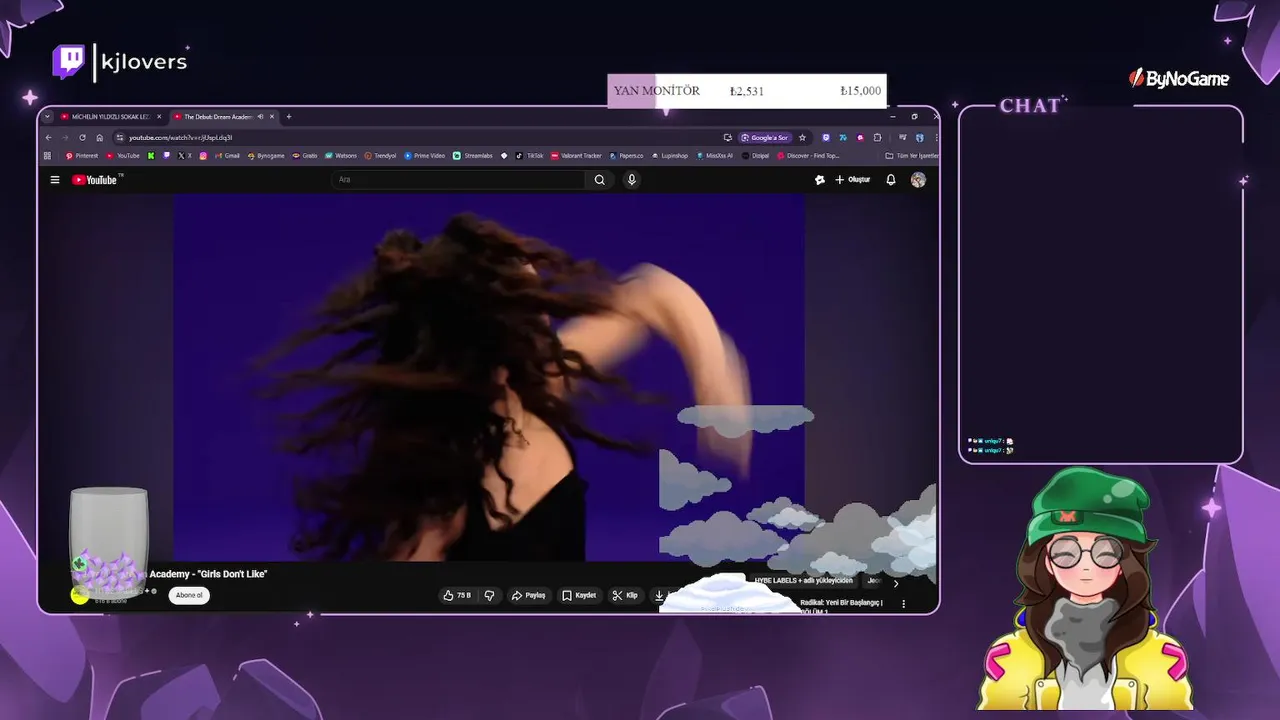Screen dimensions: 1280x720
Task: Open YouTube notifications bell
Action: (890, 180)
